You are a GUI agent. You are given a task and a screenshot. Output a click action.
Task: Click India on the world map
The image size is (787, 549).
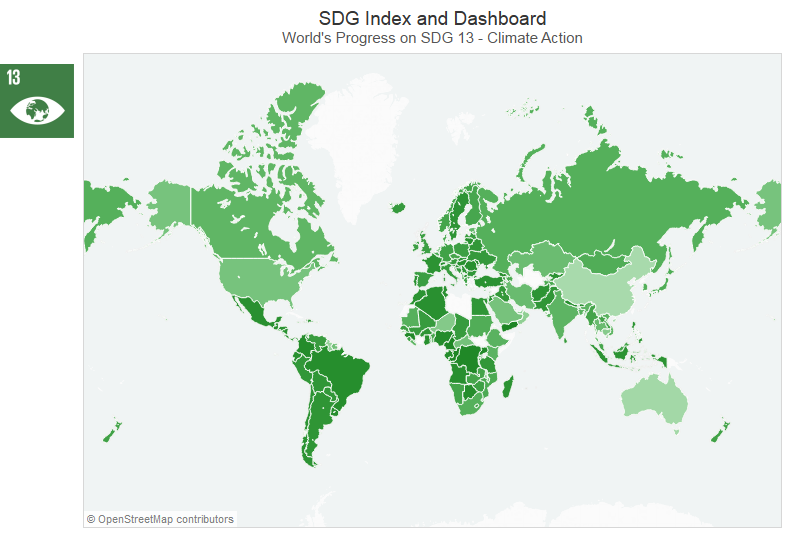point(565,314)
